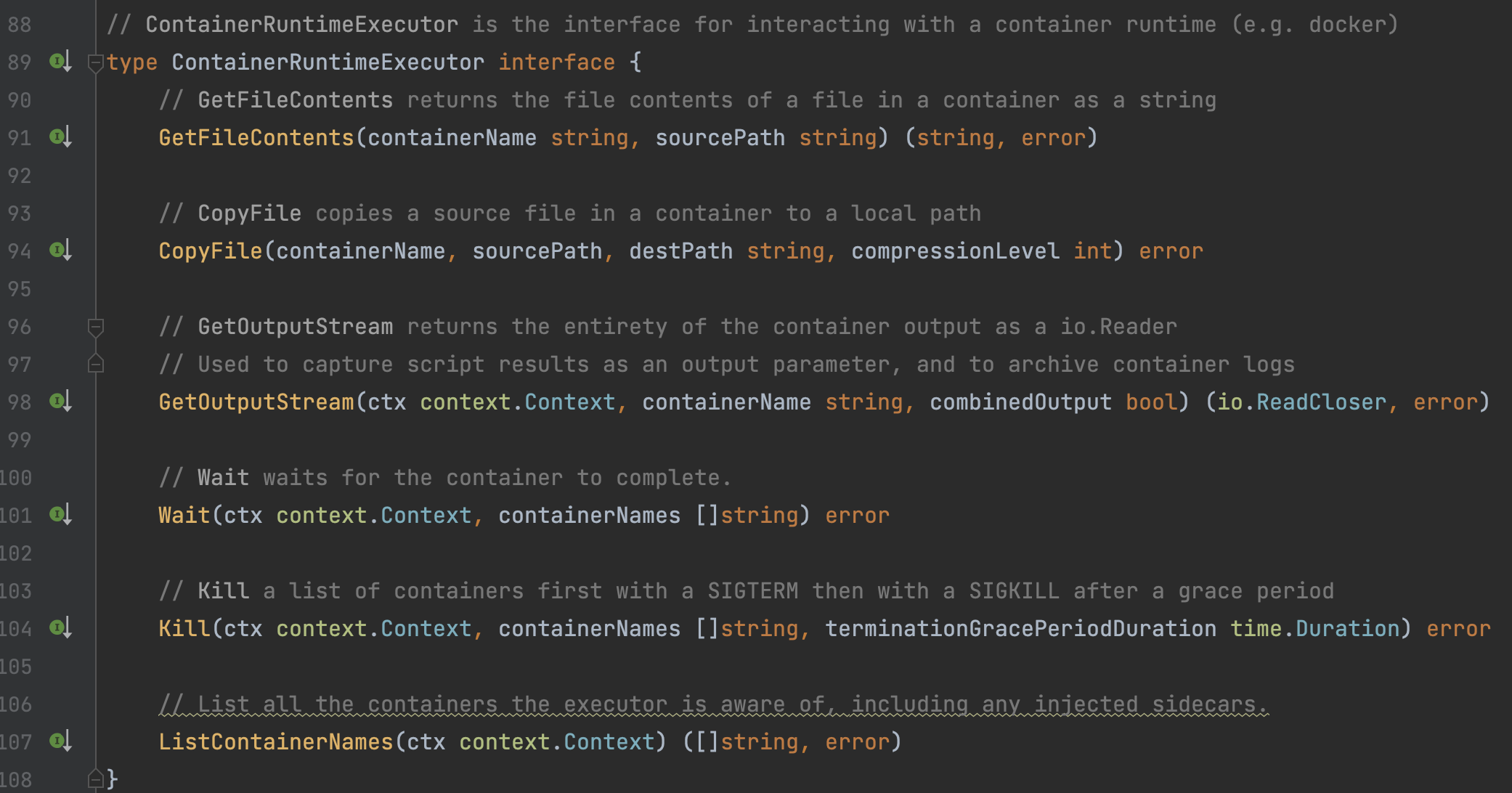The image size is (1512, 793).
Task: Click the ReadCloser return type
Action: click(x=1321, y=402)
